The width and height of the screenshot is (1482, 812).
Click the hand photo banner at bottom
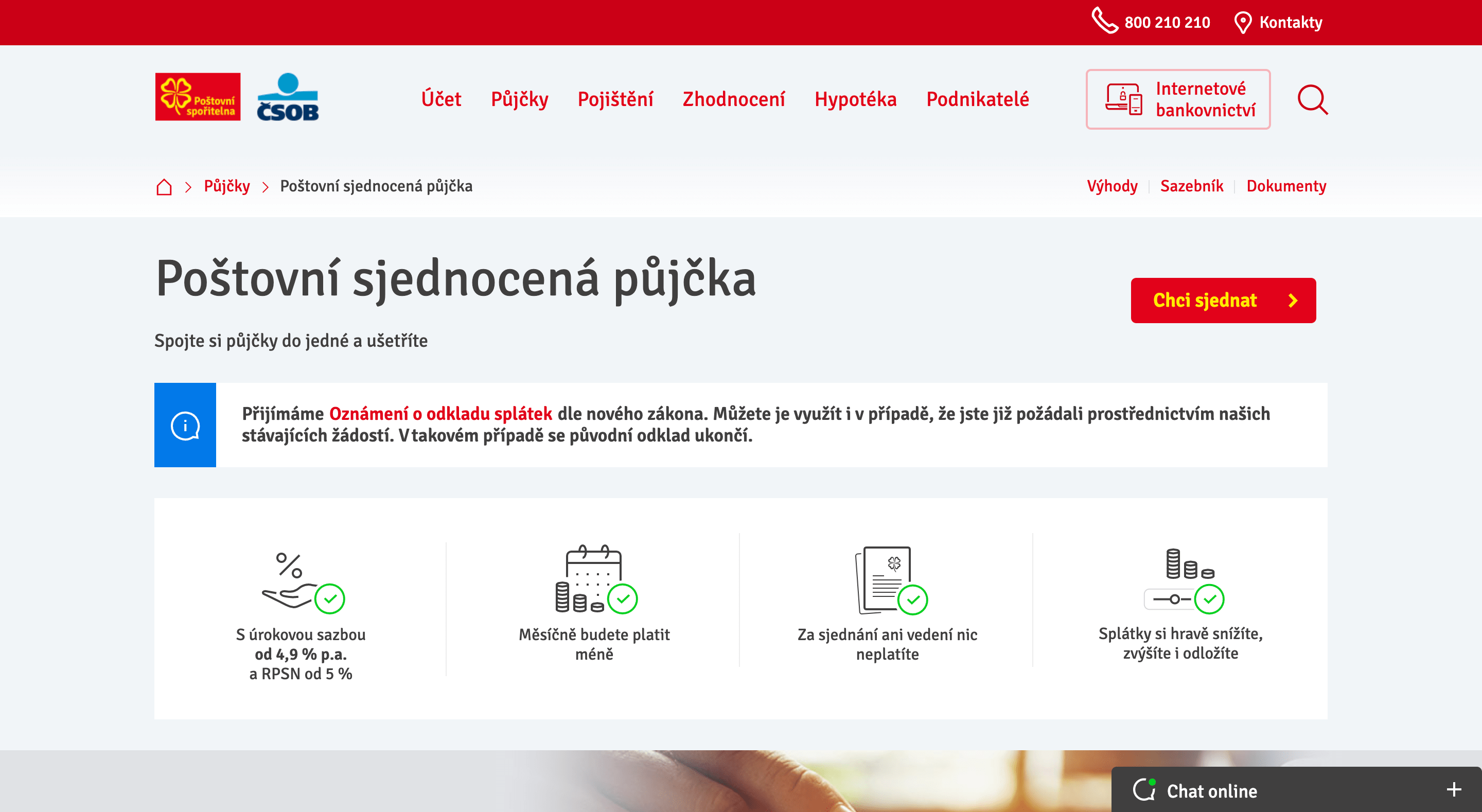[x=741, y=781]
